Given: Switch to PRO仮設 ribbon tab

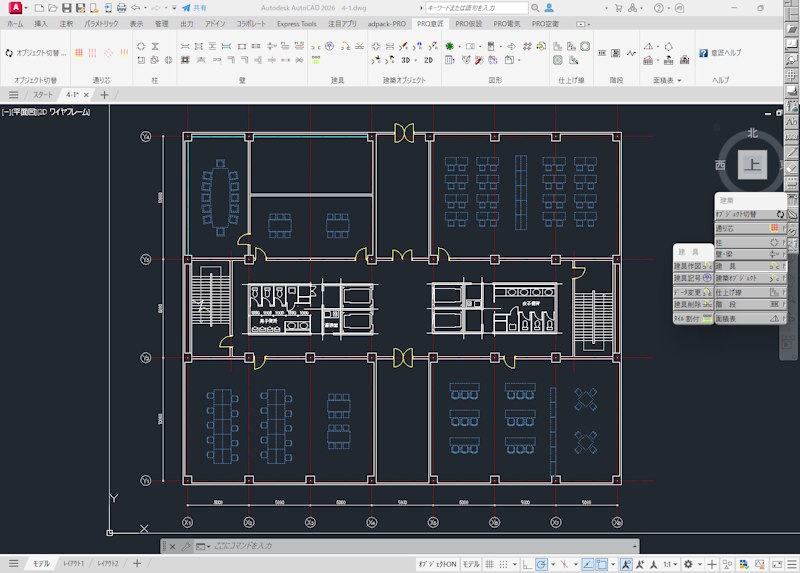Looking at the screenshot, I should (468, 24).
